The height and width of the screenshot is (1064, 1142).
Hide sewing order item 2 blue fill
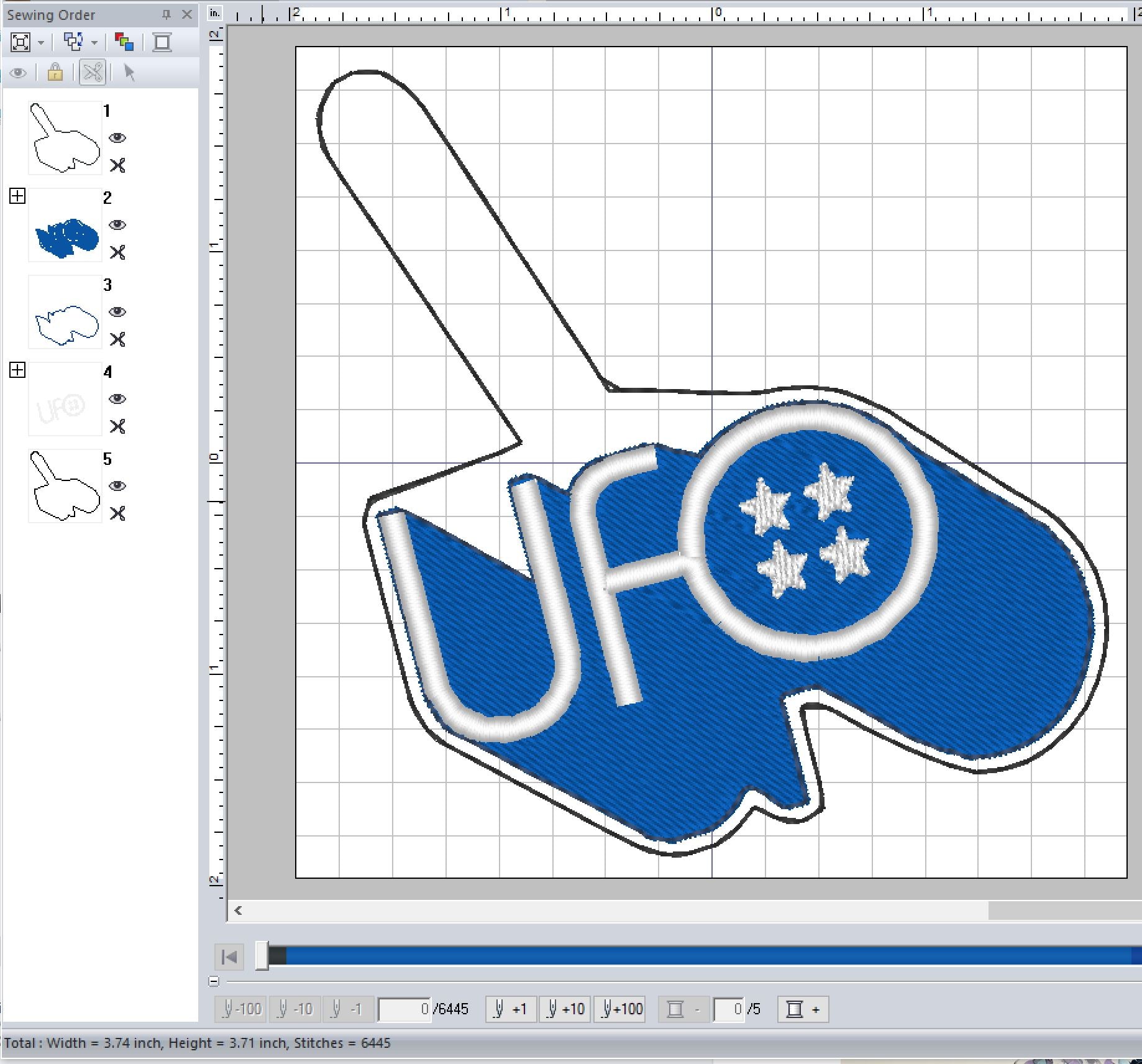117,225
